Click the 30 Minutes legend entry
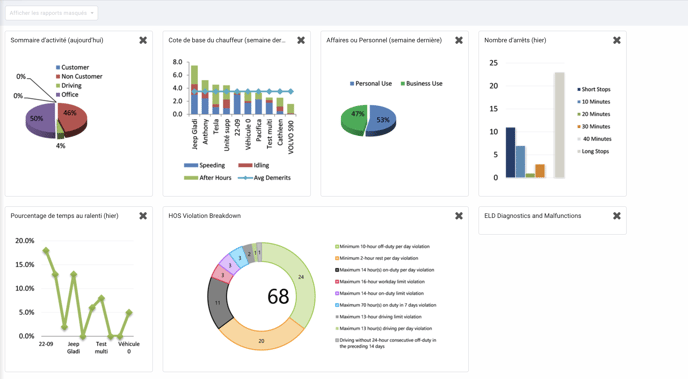Image resolution: width=688 pixels, height=379 pixels. (x=594, y=126)
